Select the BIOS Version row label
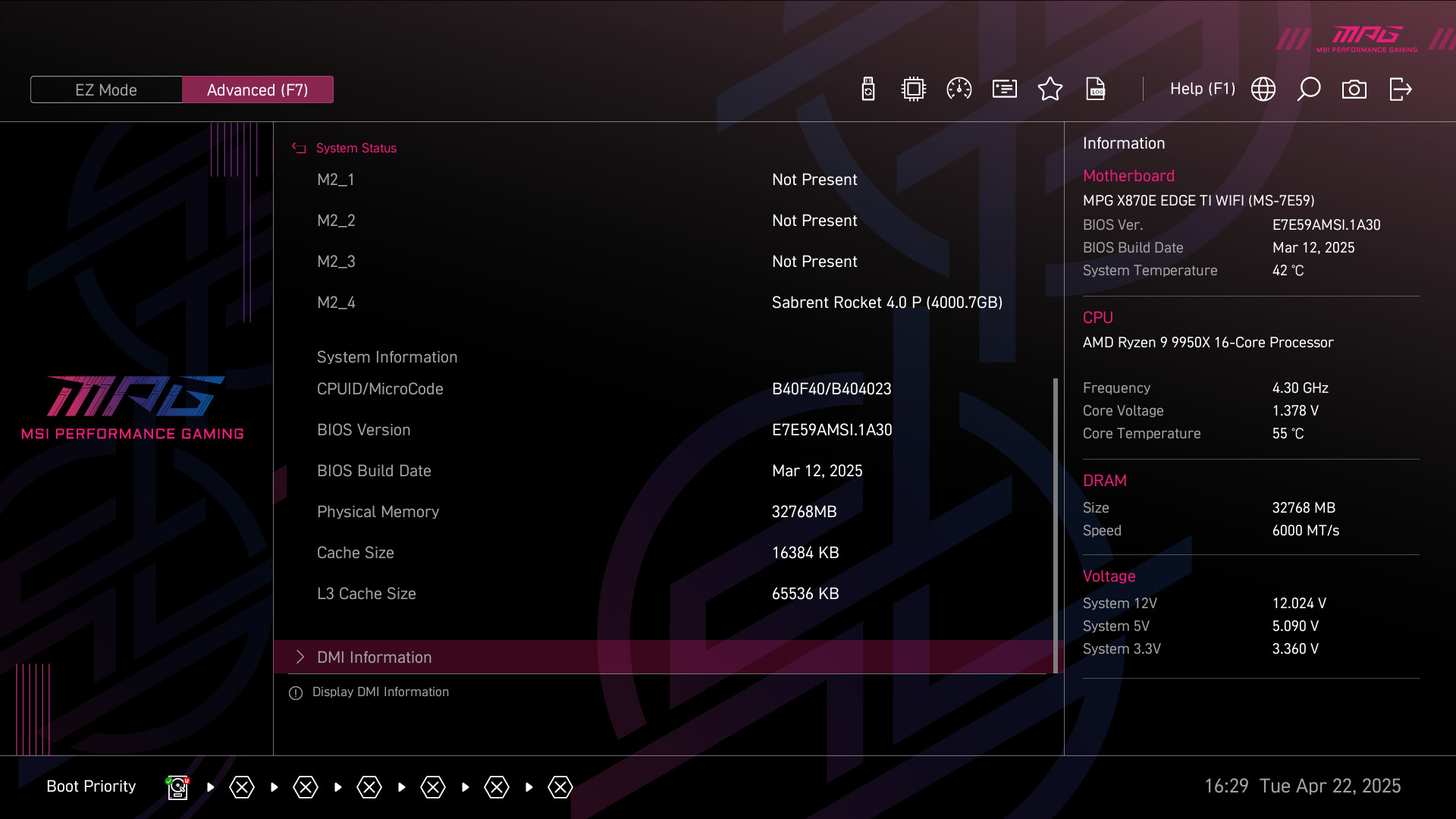The image size is (1456, 819). pyautogui.click(x=364, y=430)
